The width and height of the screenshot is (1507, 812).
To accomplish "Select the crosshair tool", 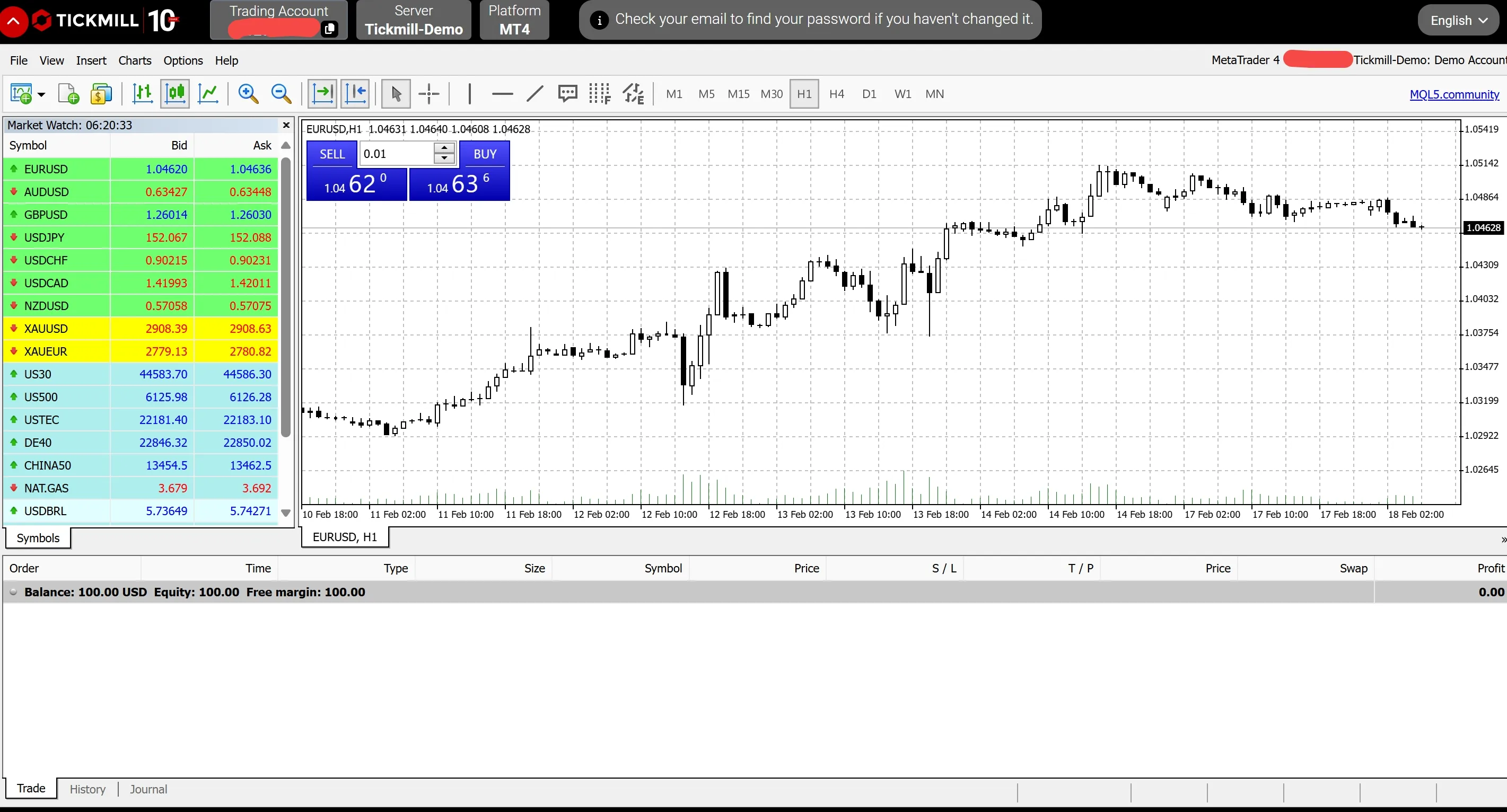I will click(429, 93).
